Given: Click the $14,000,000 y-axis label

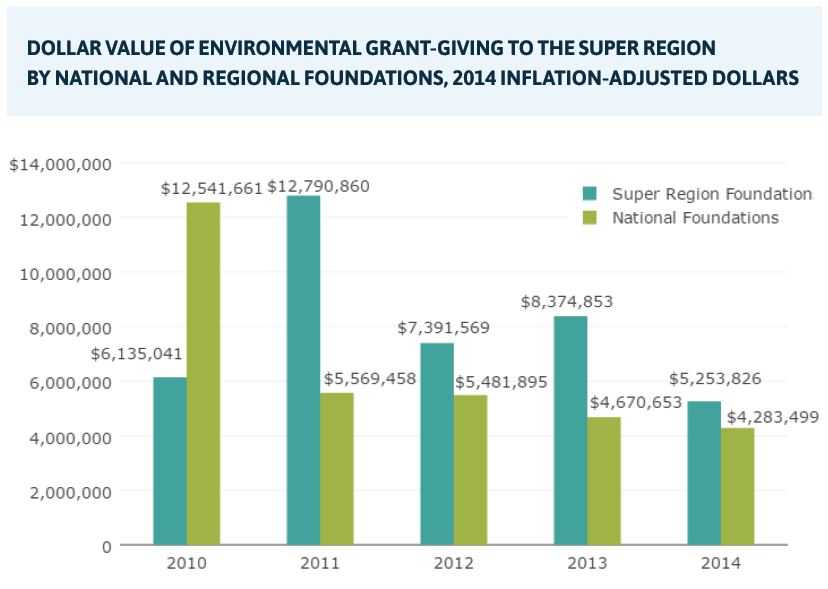Looking at the screenshot, I should [60, 165].
